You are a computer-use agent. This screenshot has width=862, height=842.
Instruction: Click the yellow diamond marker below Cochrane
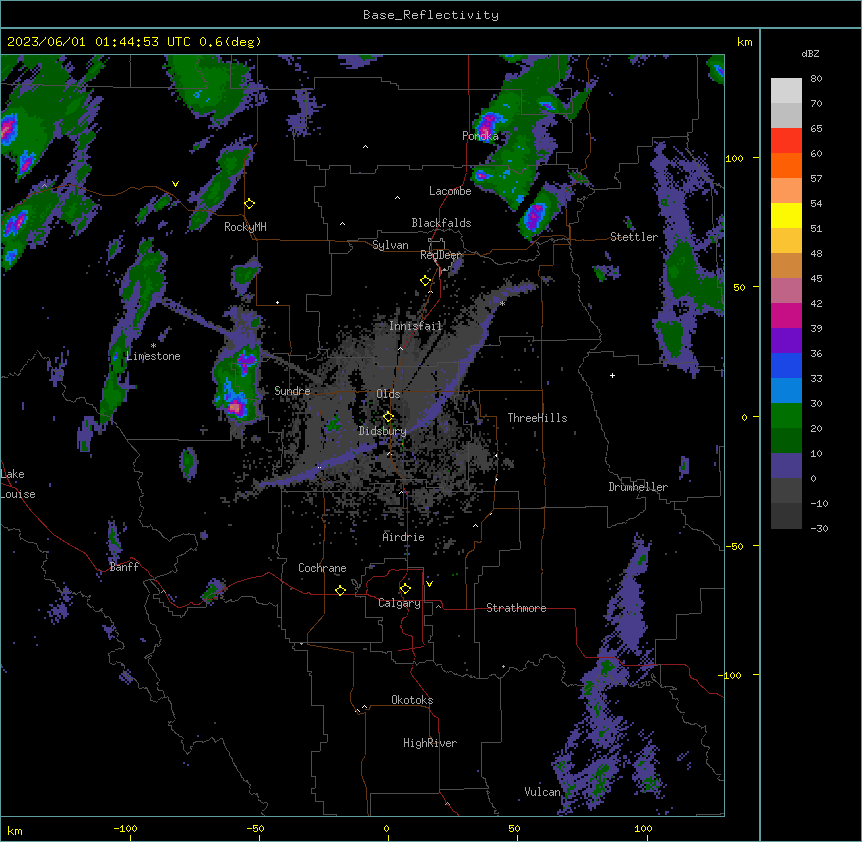click(341, 590)
